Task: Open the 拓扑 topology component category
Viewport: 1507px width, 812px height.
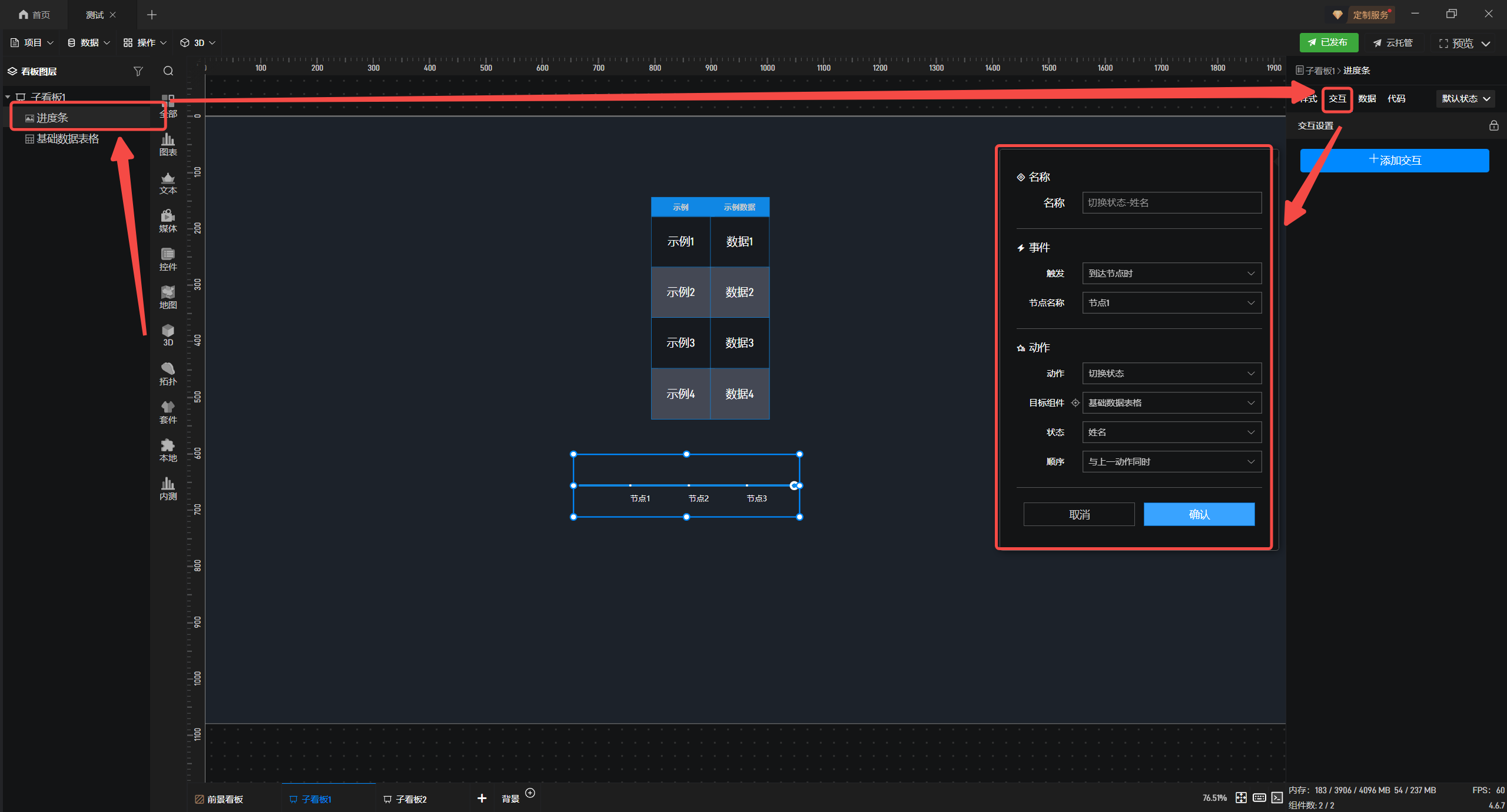Action: point(168,374)
